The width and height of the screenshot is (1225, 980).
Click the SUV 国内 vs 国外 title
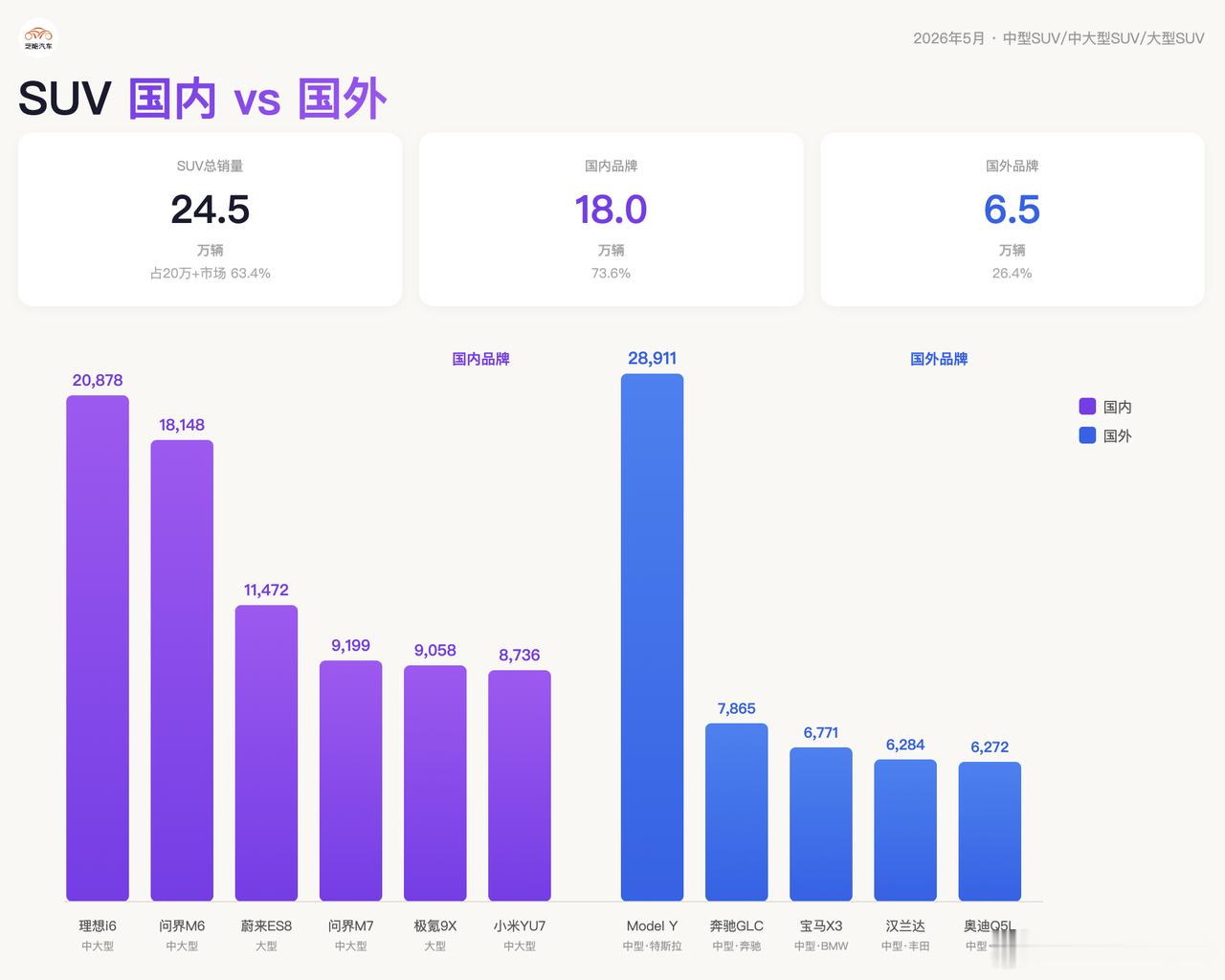click(203, 99)
